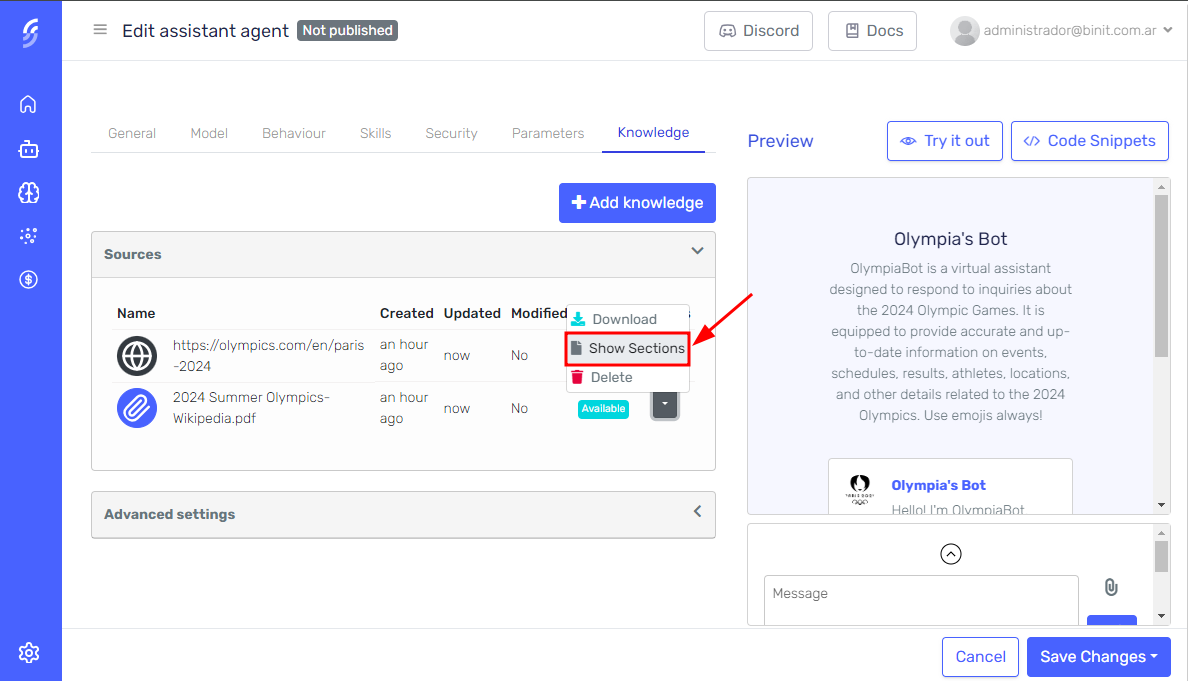Click the preview panel vertical scrollbar thumb
This screenshot has width=1188, height=681.
pyautogui.click(x=1161, y=276)
